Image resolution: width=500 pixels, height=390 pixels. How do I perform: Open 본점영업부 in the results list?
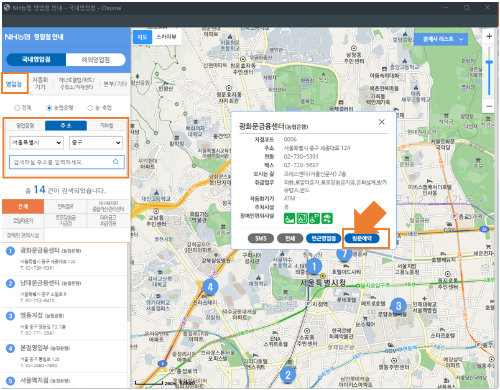[x=65, y=356]
